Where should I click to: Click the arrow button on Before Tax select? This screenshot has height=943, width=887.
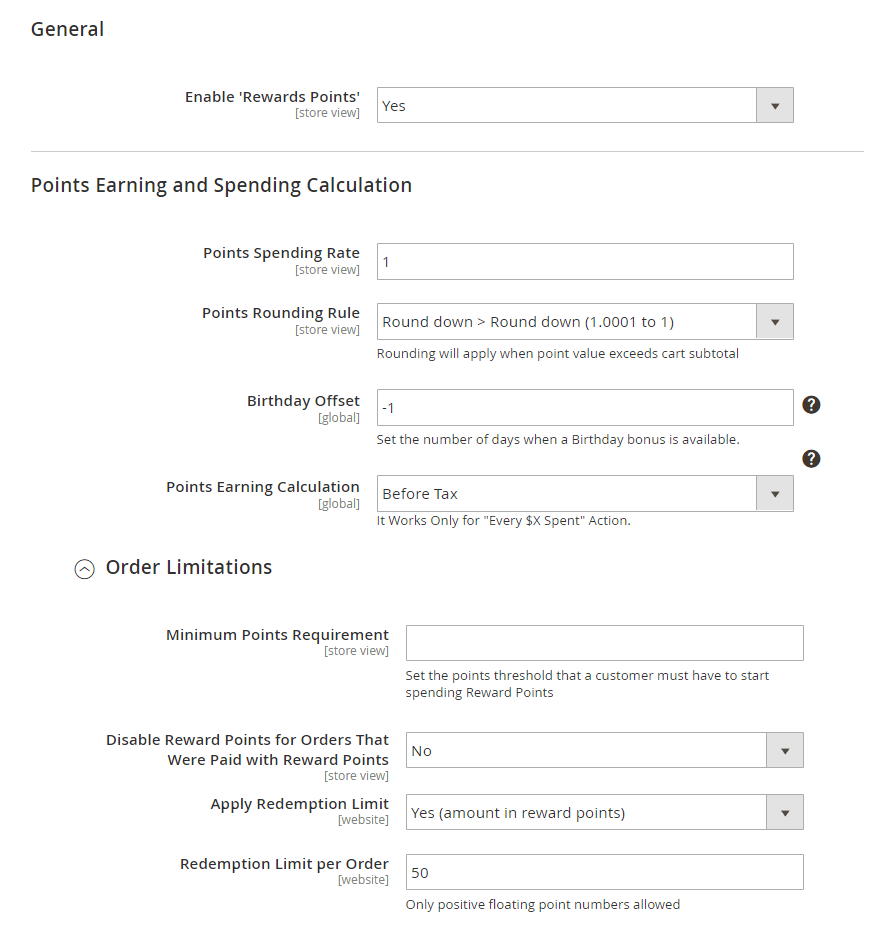coord(775,494)
